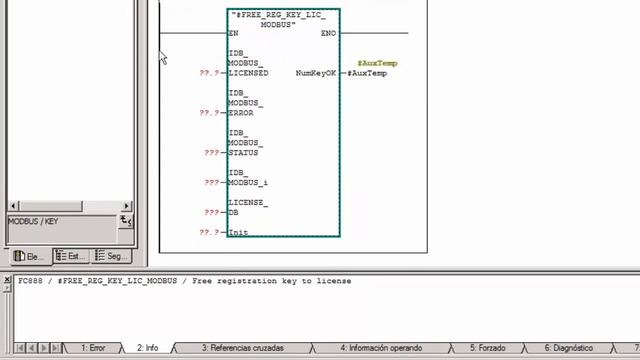Click the block title '#FREE_REG_KEY_LIC_MODBUS'
This screenshot has width=640, height=360.
point(278,20)
